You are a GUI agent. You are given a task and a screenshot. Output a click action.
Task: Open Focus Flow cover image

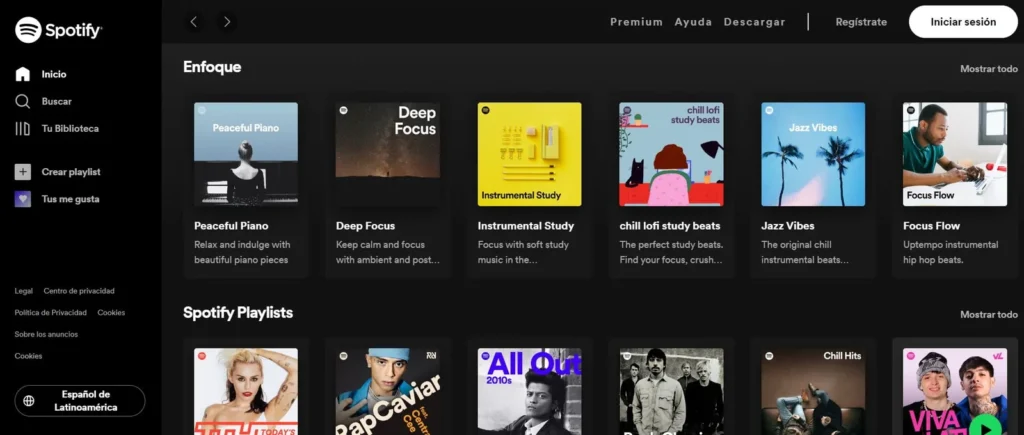click(x=955, y=154)
